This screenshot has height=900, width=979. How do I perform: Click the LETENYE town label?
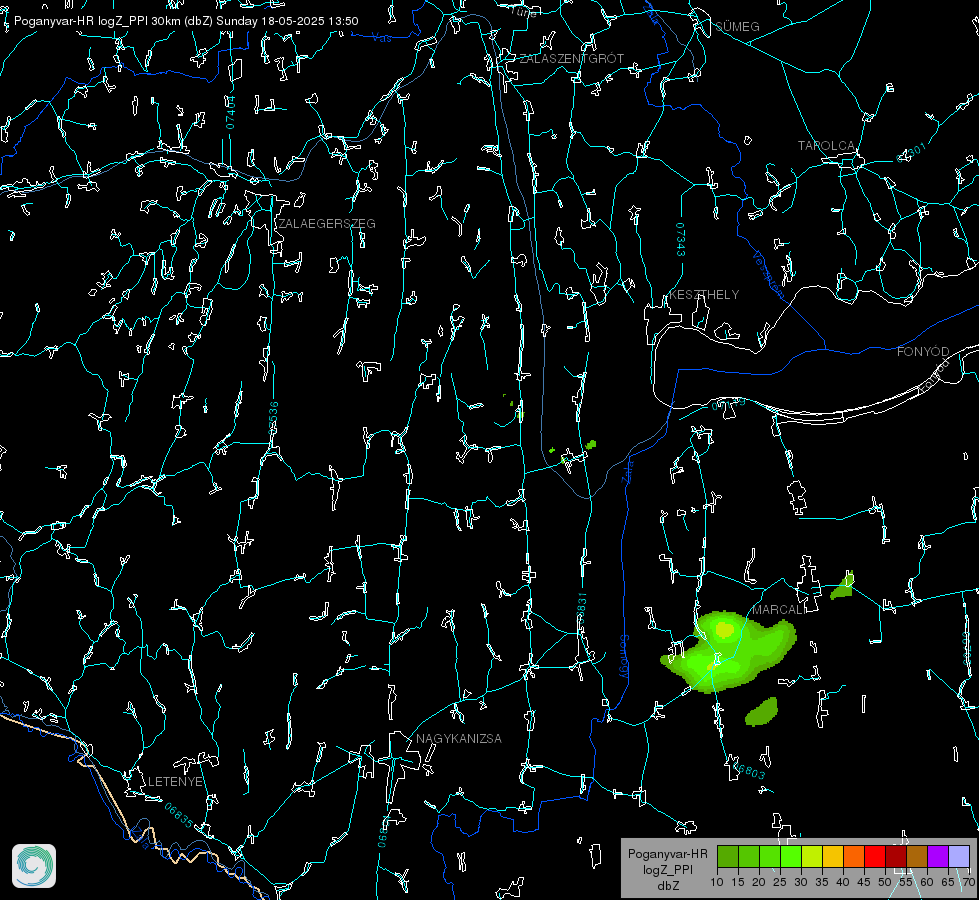pyautogui.click(x=175, y=781)
